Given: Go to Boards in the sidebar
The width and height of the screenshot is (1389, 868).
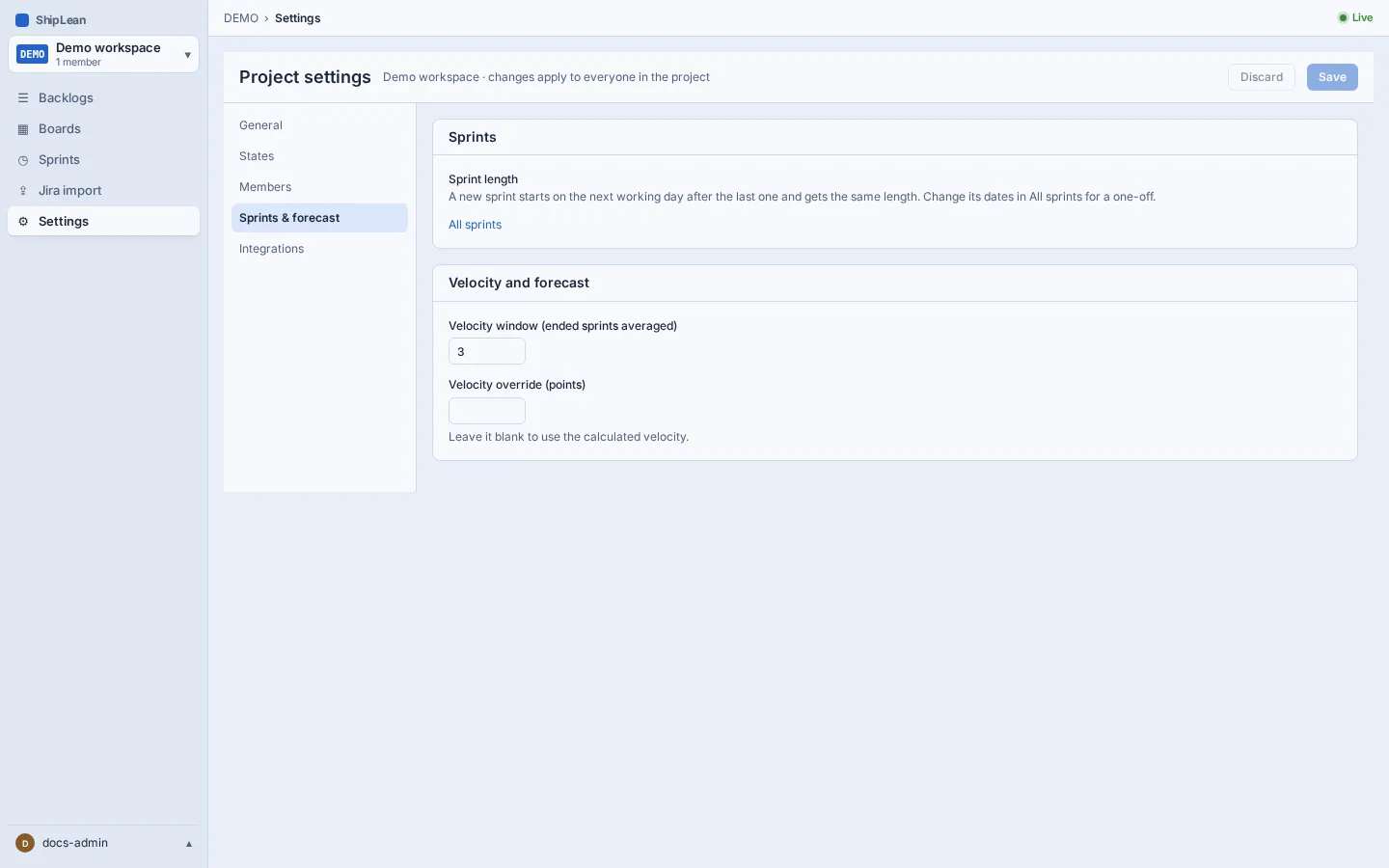Looking at the screenshot, I should 103,129.
